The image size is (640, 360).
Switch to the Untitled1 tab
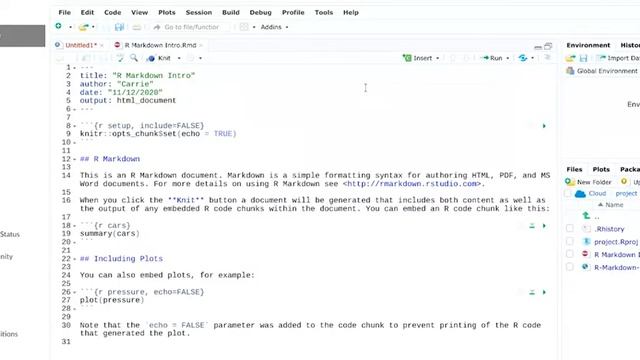(81, 45)
